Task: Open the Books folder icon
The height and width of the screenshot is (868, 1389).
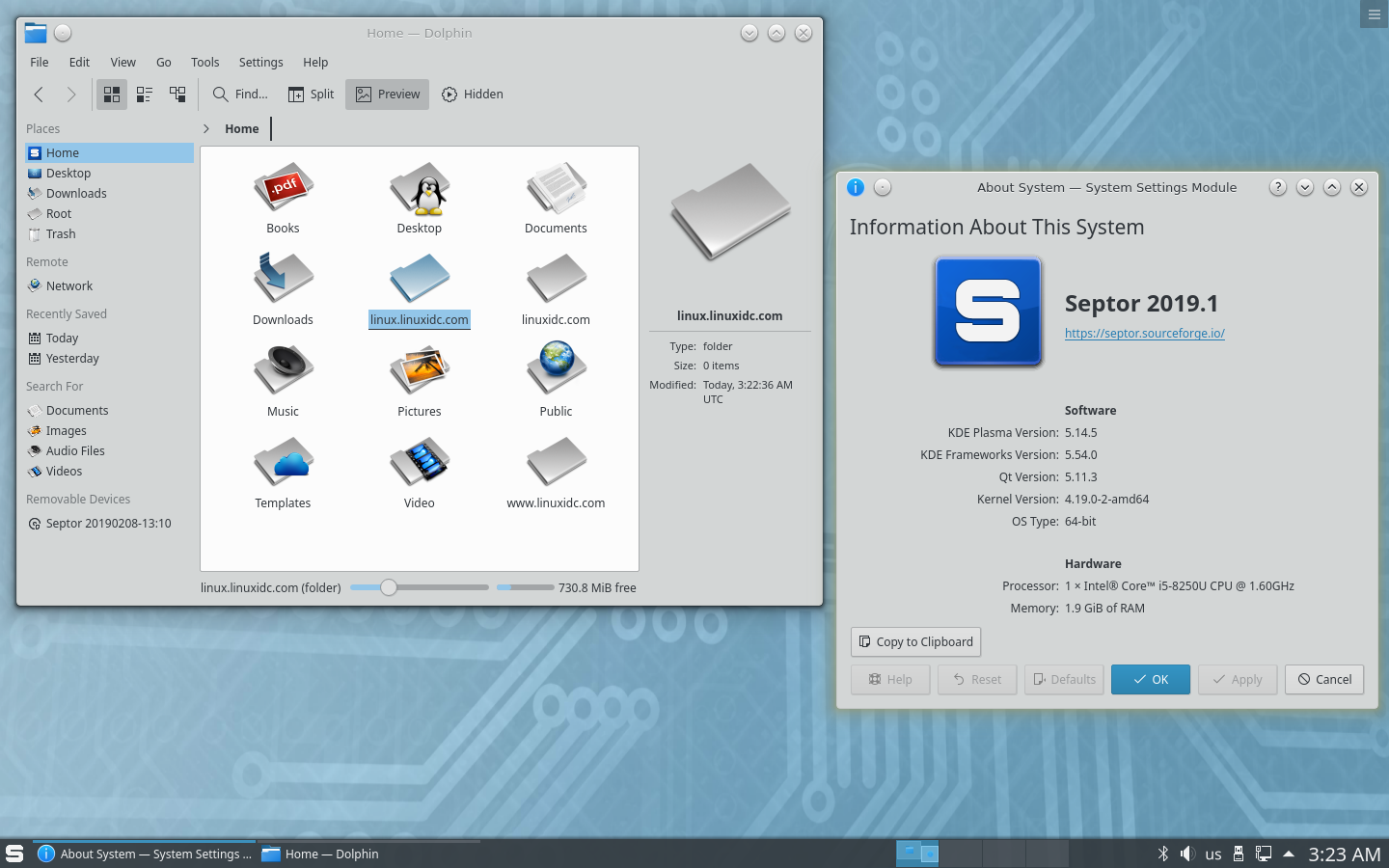Action: pyautogui.click(x=283, y=188)
